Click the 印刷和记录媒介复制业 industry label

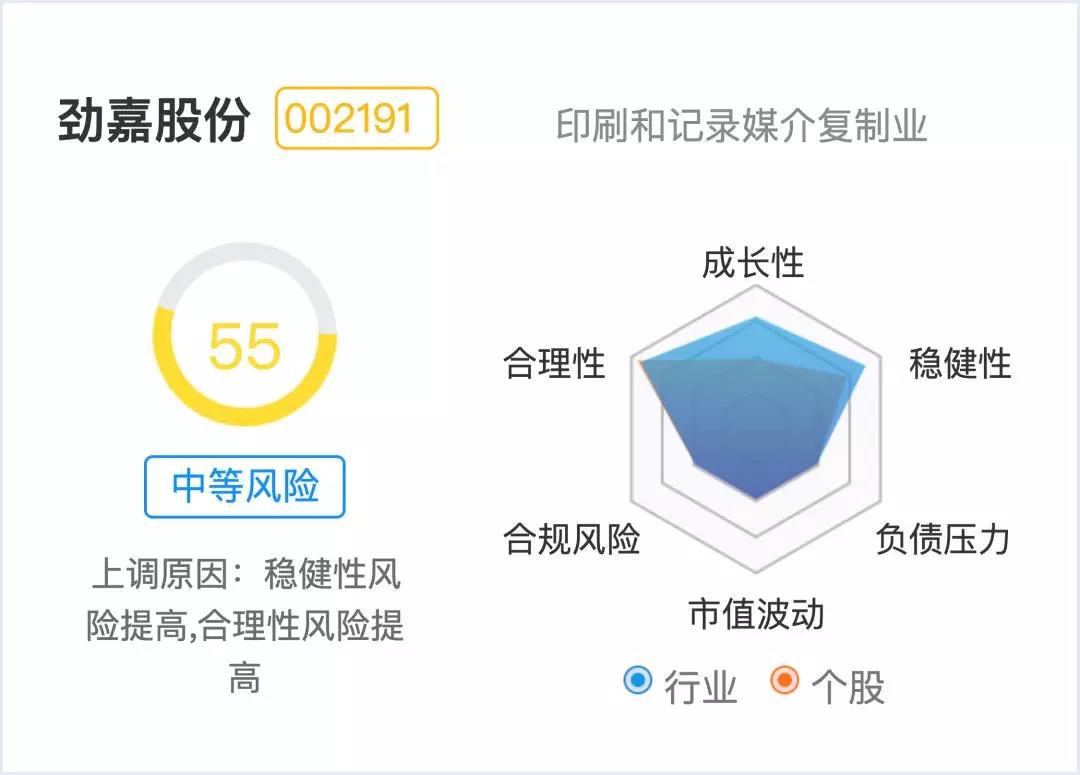(x=742, y=127)
